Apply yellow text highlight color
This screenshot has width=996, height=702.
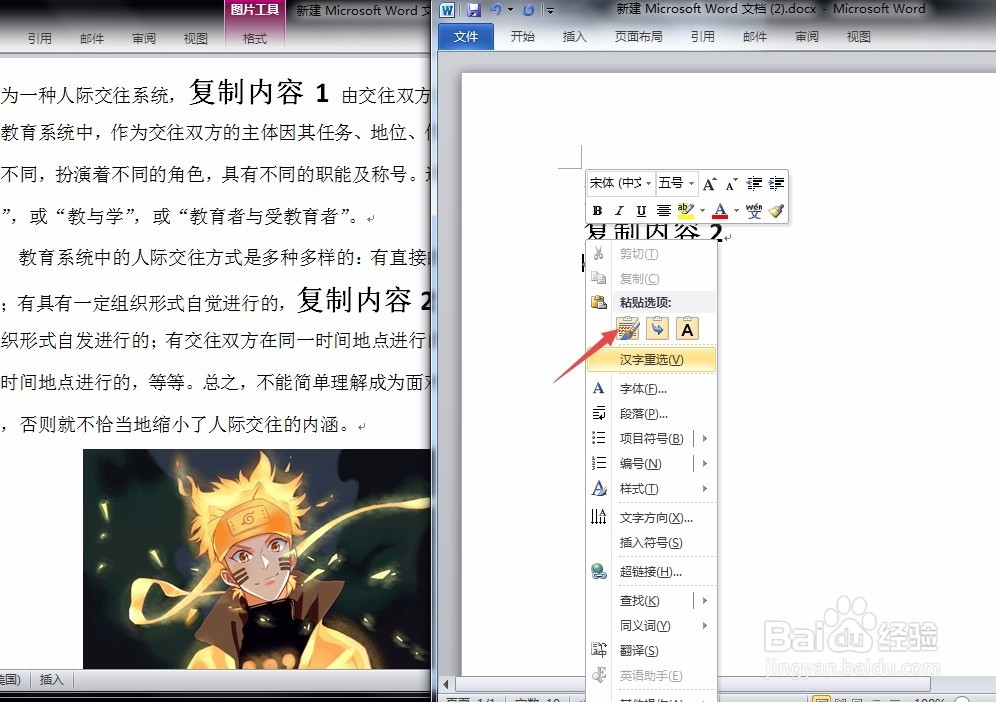coord(685,210)
